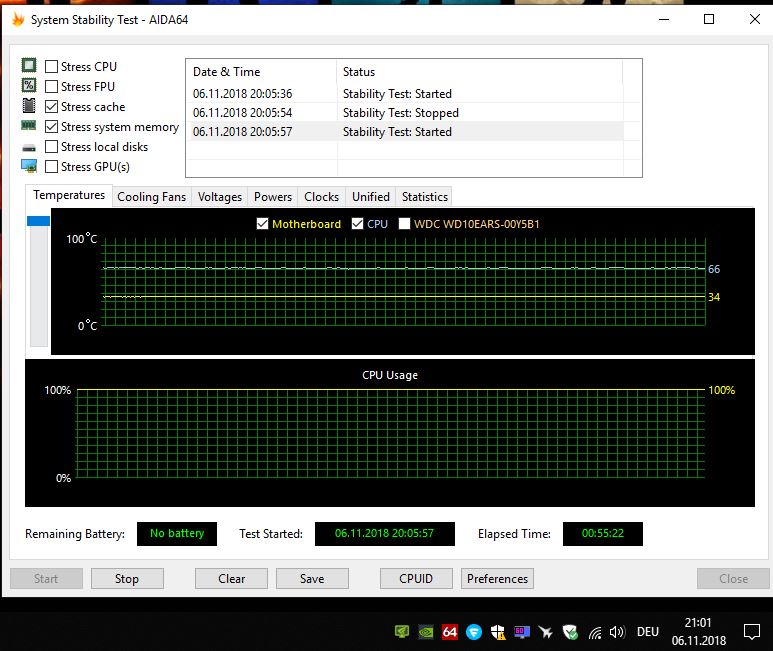This screenshot has width=773, height=651.
Task: Click the green shield security tray icon
Action: [570, 632]
